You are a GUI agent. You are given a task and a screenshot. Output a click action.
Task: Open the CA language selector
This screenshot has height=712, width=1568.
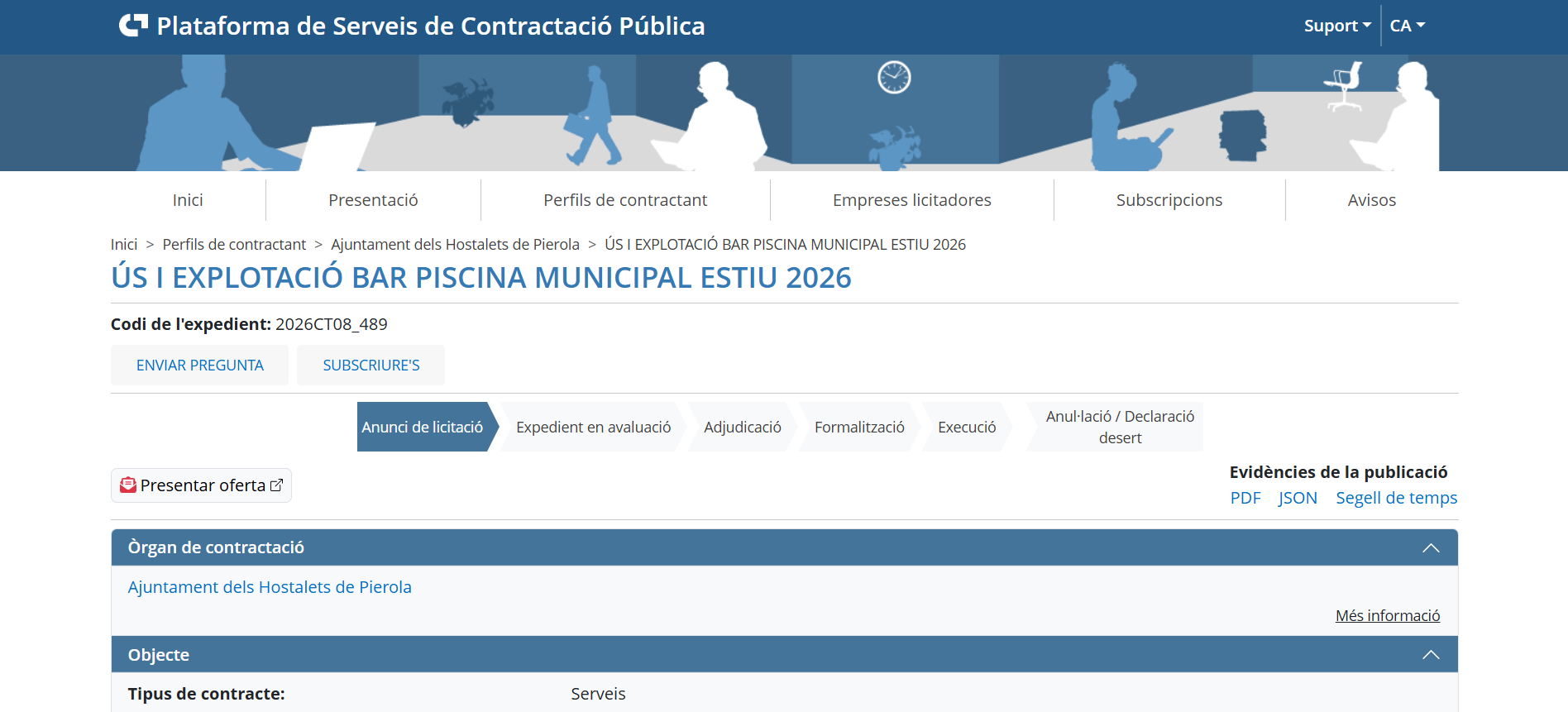coord(1407,26)
